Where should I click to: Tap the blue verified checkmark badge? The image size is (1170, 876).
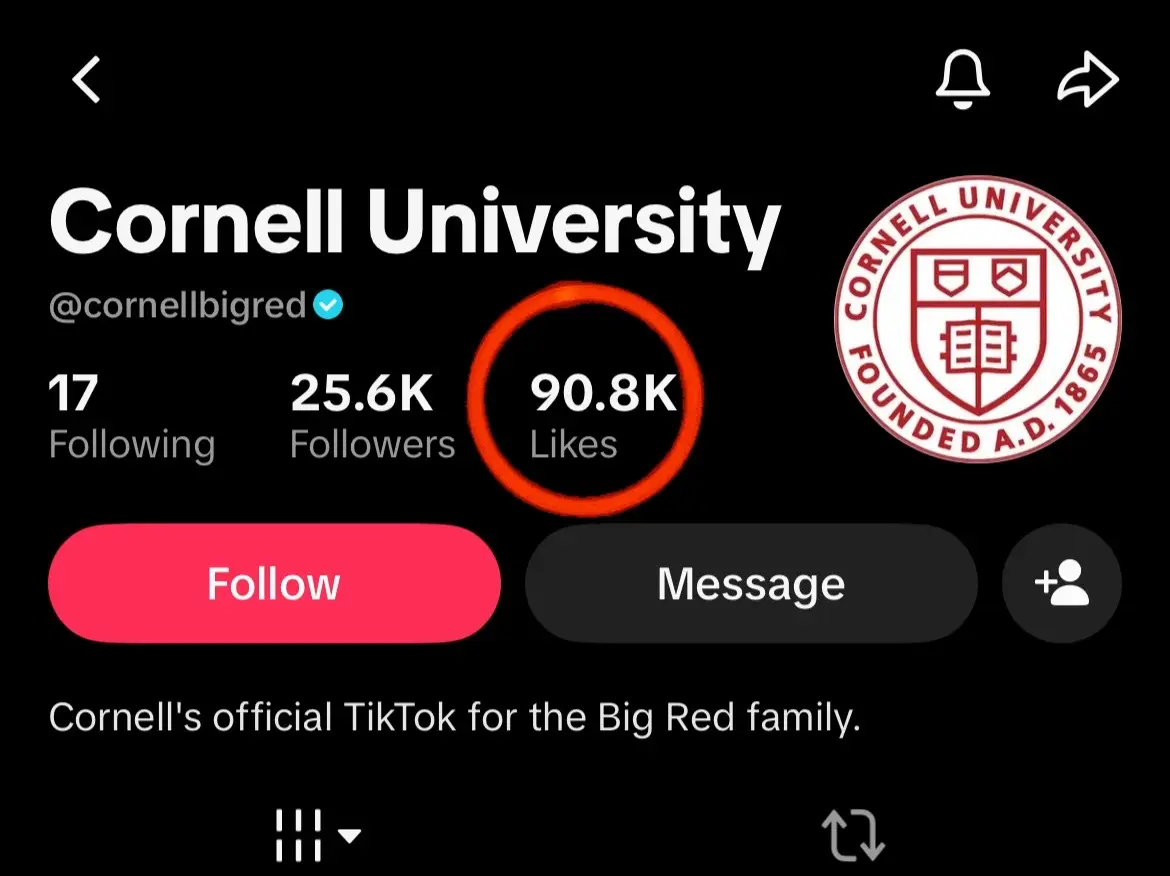[328, 304]
